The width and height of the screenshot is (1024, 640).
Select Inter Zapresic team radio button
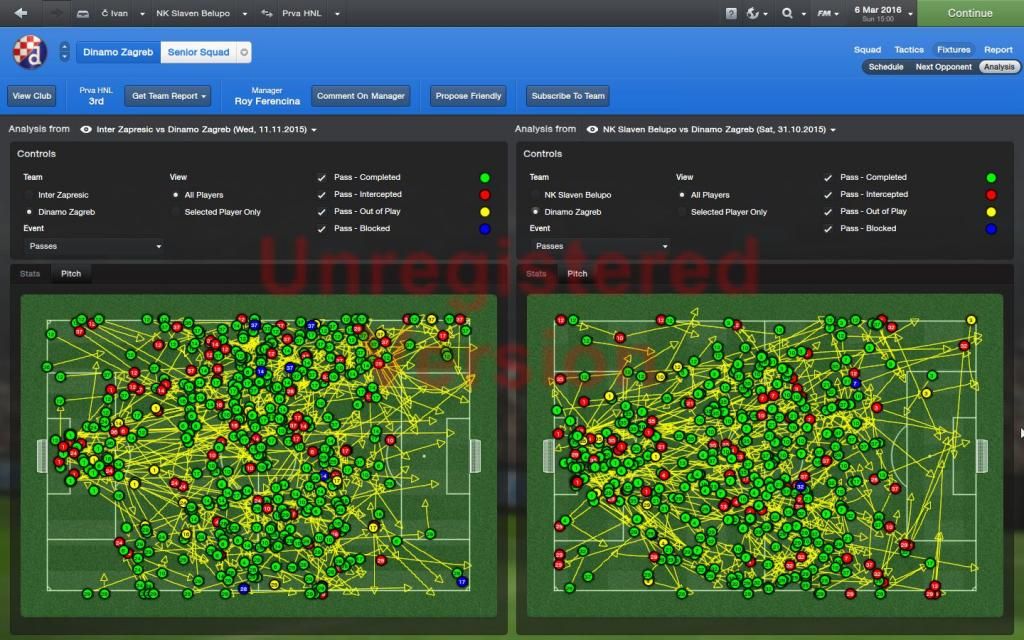[x=29, y=195]
